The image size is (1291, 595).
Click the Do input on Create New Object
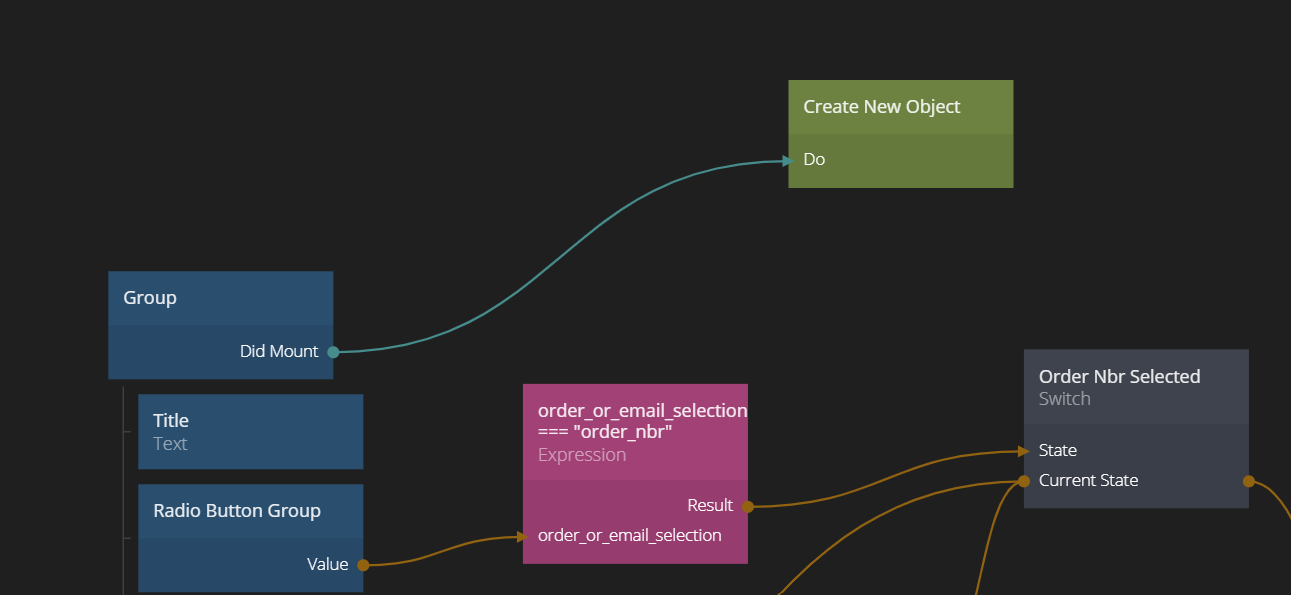(814, 159)
